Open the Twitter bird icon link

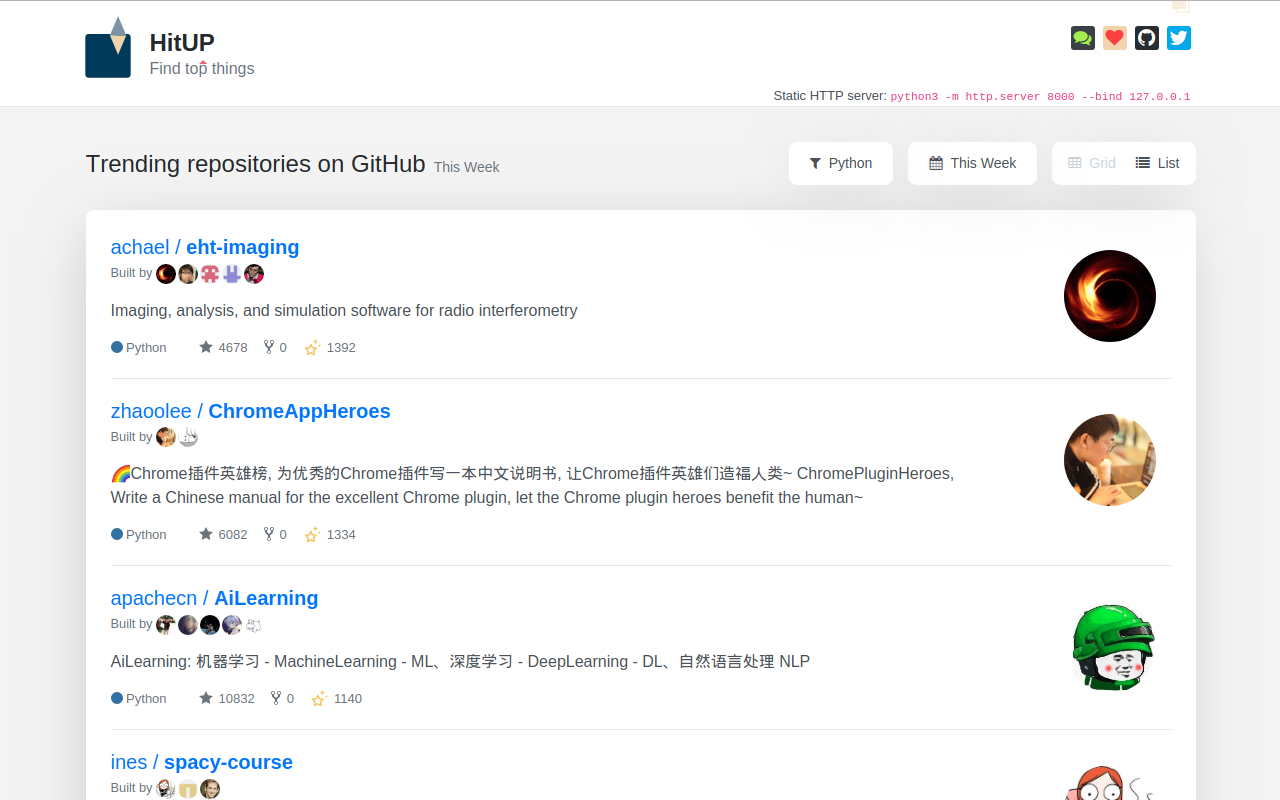(1179, 38)
